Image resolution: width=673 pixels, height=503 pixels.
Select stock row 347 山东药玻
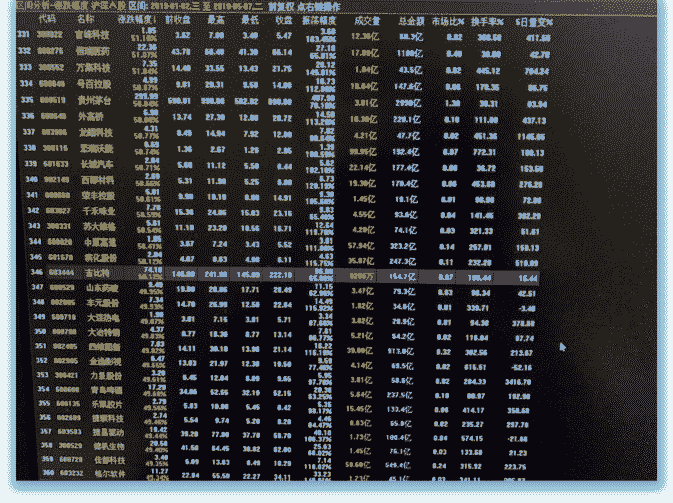[284, 289]
